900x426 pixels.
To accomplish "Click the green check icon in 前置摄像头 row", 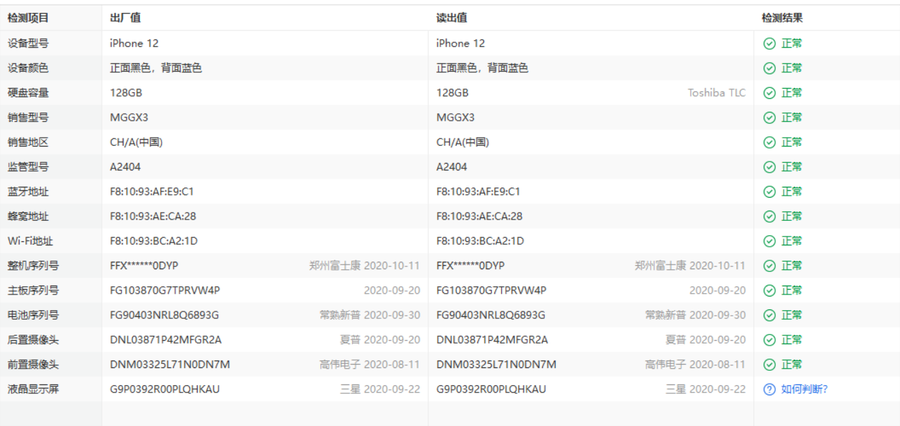I will 769,364.
